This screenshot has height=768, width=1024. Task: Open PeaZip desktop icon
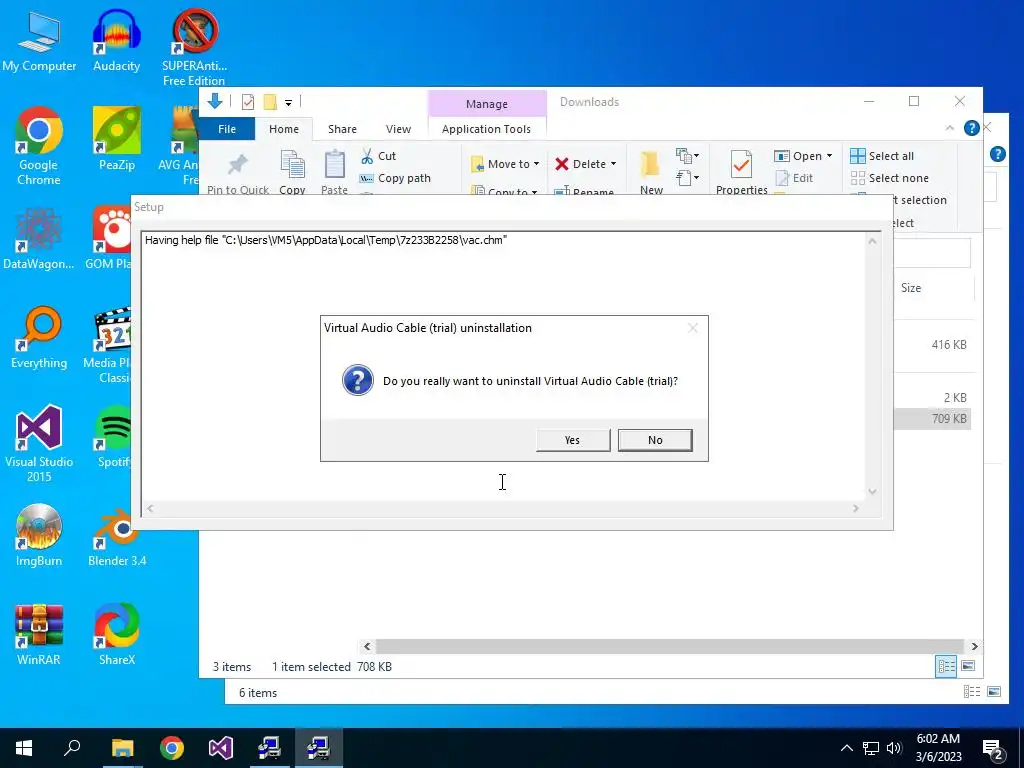[x=117, y=138]
